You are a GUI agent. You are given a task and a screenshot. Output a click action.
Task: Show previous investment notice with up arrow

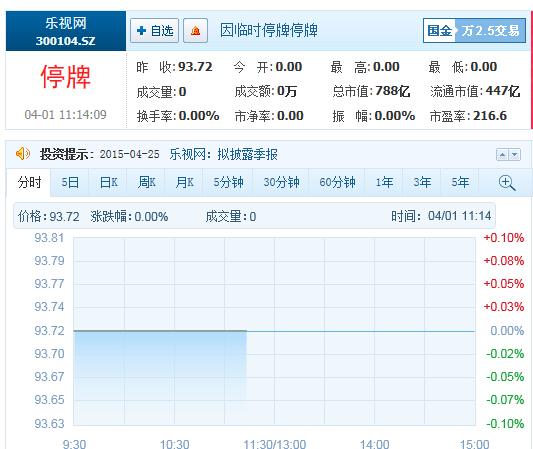point(502,155)
